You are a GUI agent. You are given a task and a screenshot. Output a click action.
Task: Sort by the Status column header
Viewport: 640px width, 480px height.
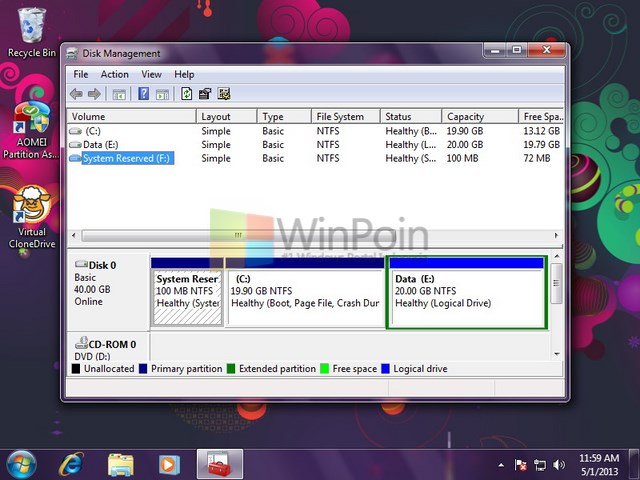click(411, 116)
